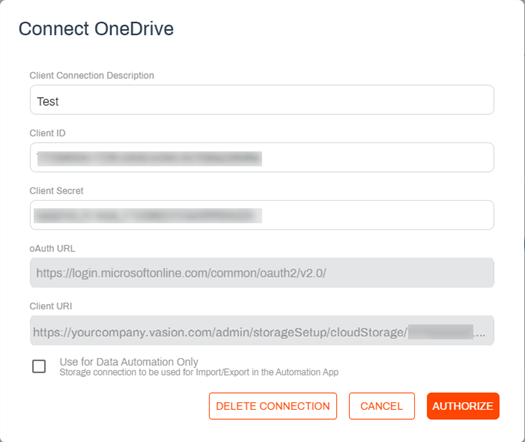Click the oAuth URL read-only field
Viewport: 525px width, 442px height.
click(x=262, y=273)
